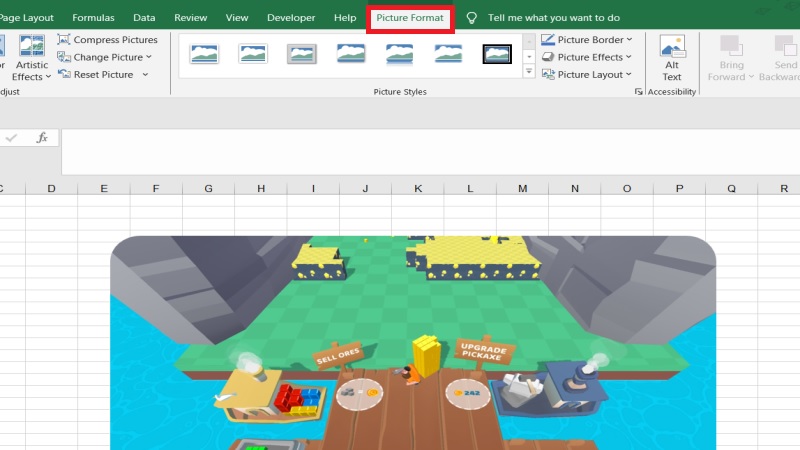Apply the sixth picture style thumbnail
800x450 pixels.
point(448,54)
